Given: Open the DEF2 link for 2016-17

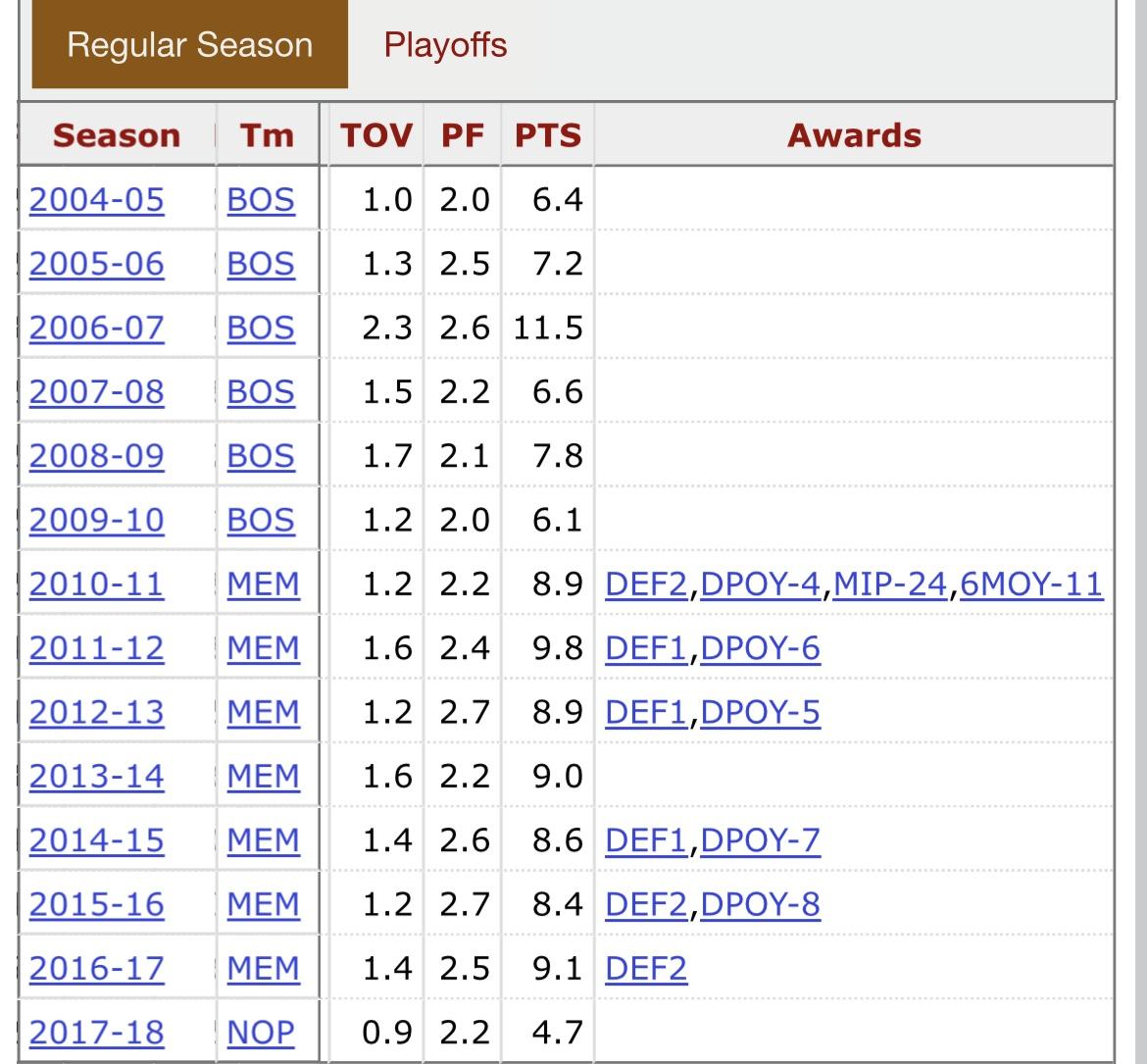Looking at the screenshot, I should tap(646, 969).
